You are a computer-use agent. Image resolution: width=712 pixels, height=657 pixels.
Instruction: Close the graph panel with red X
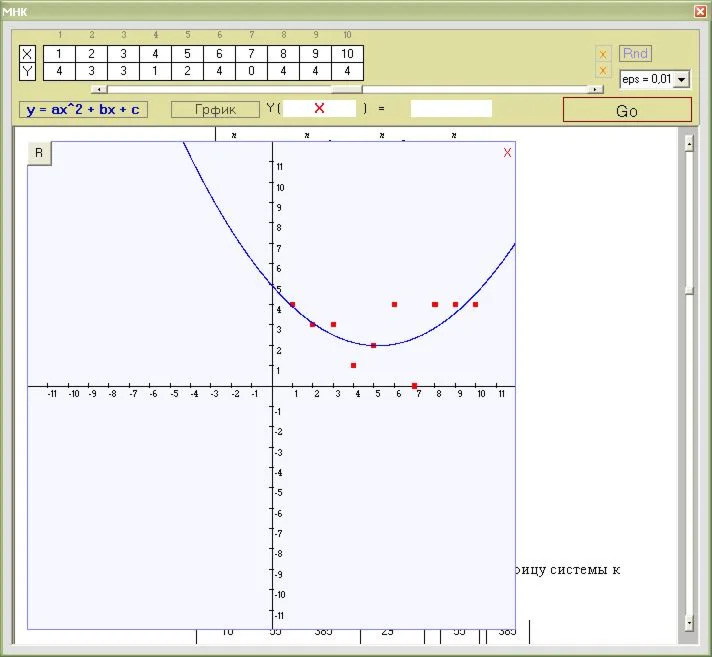pyautogui.click(x=507, y=152)
